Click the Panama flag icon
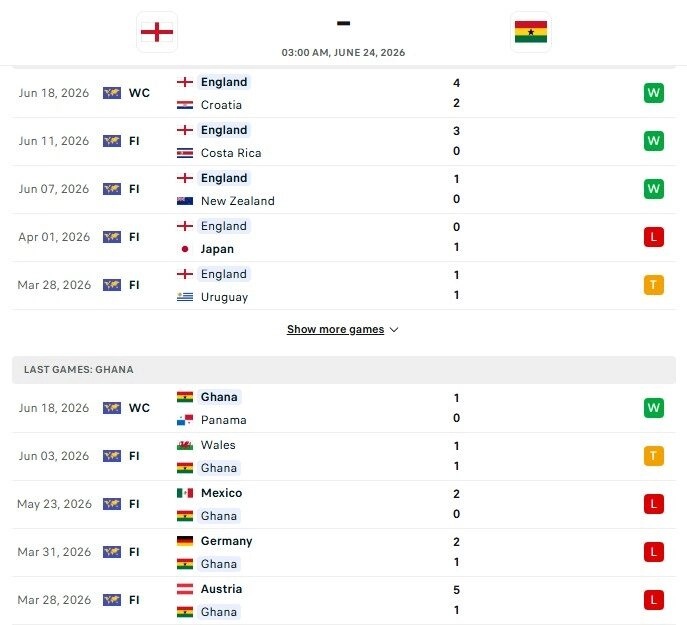Image resolution: width=687 pixels, height=625 pixels. click(184, 420)
